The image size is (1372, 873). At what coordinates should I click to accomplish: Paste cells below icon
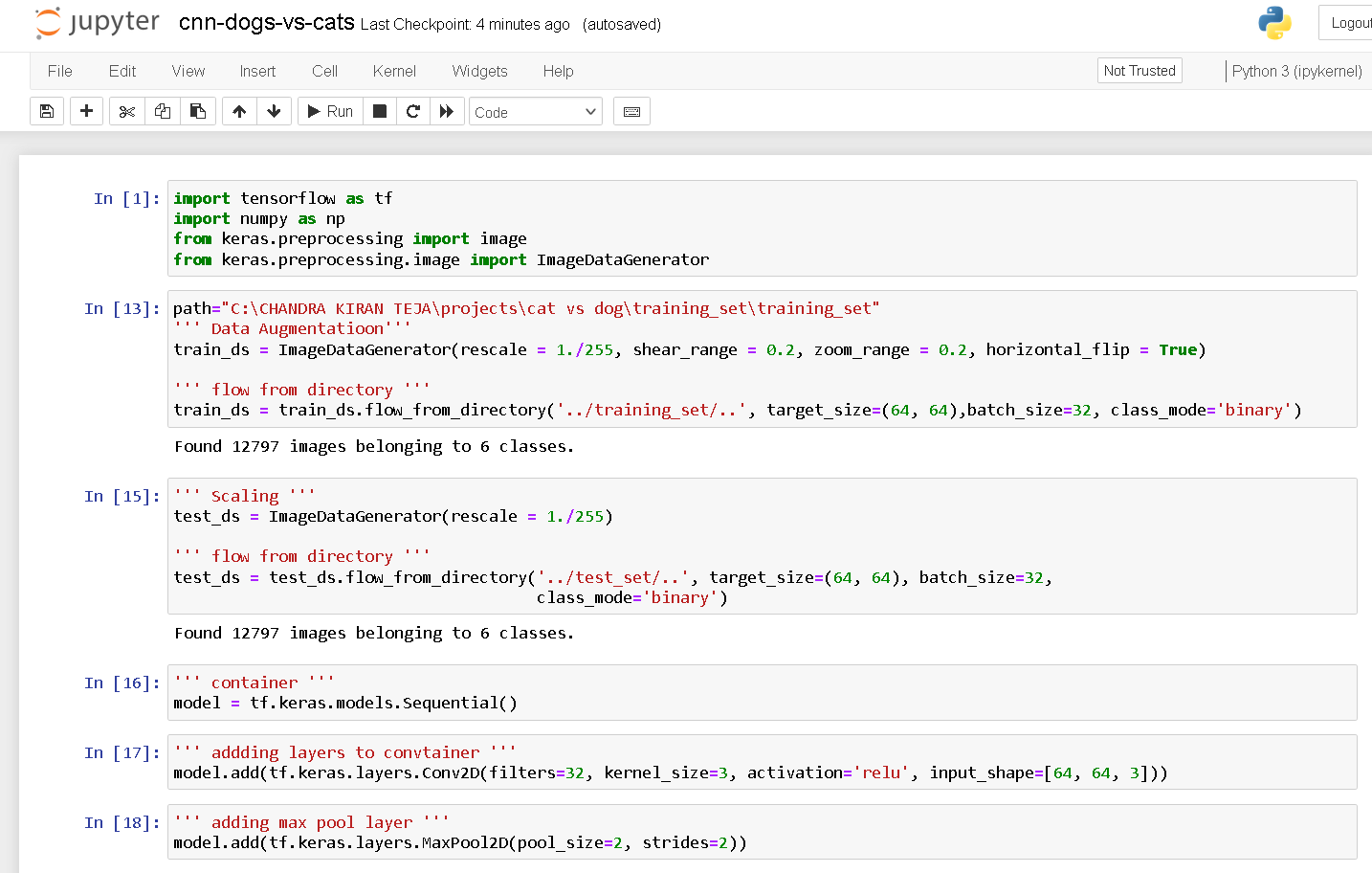pyautogui.click(x=198, y=111)
